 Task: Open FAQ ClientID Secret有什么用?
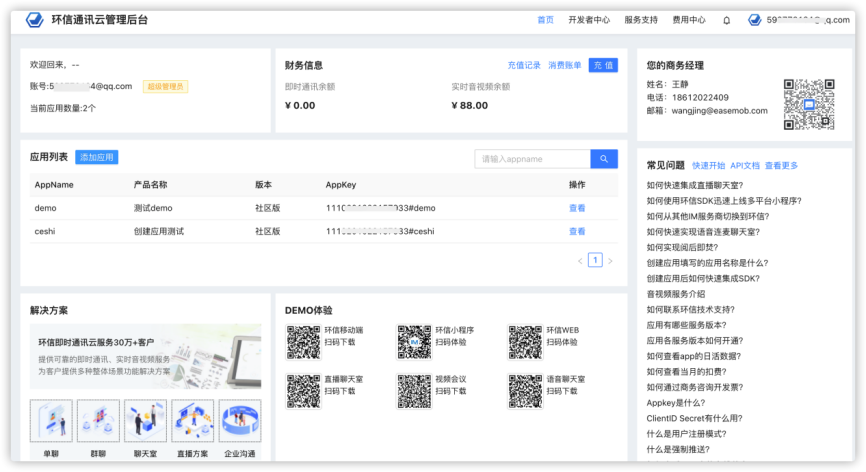click(694, 418)
